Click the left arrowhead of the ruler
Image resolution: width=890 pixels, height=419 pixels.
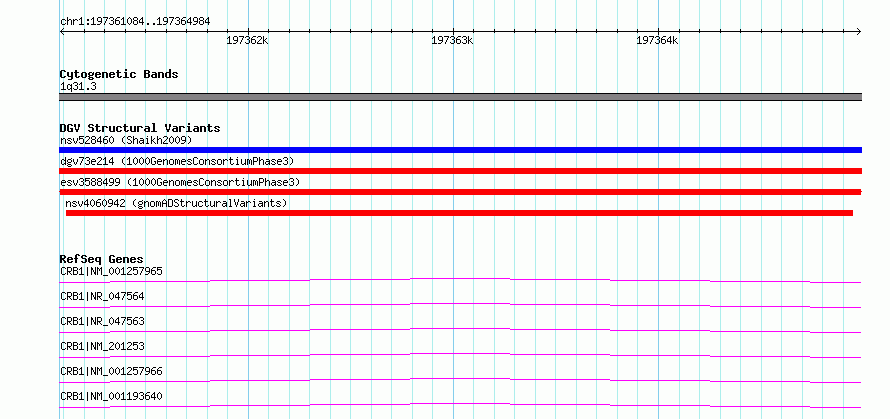(62, 31)
